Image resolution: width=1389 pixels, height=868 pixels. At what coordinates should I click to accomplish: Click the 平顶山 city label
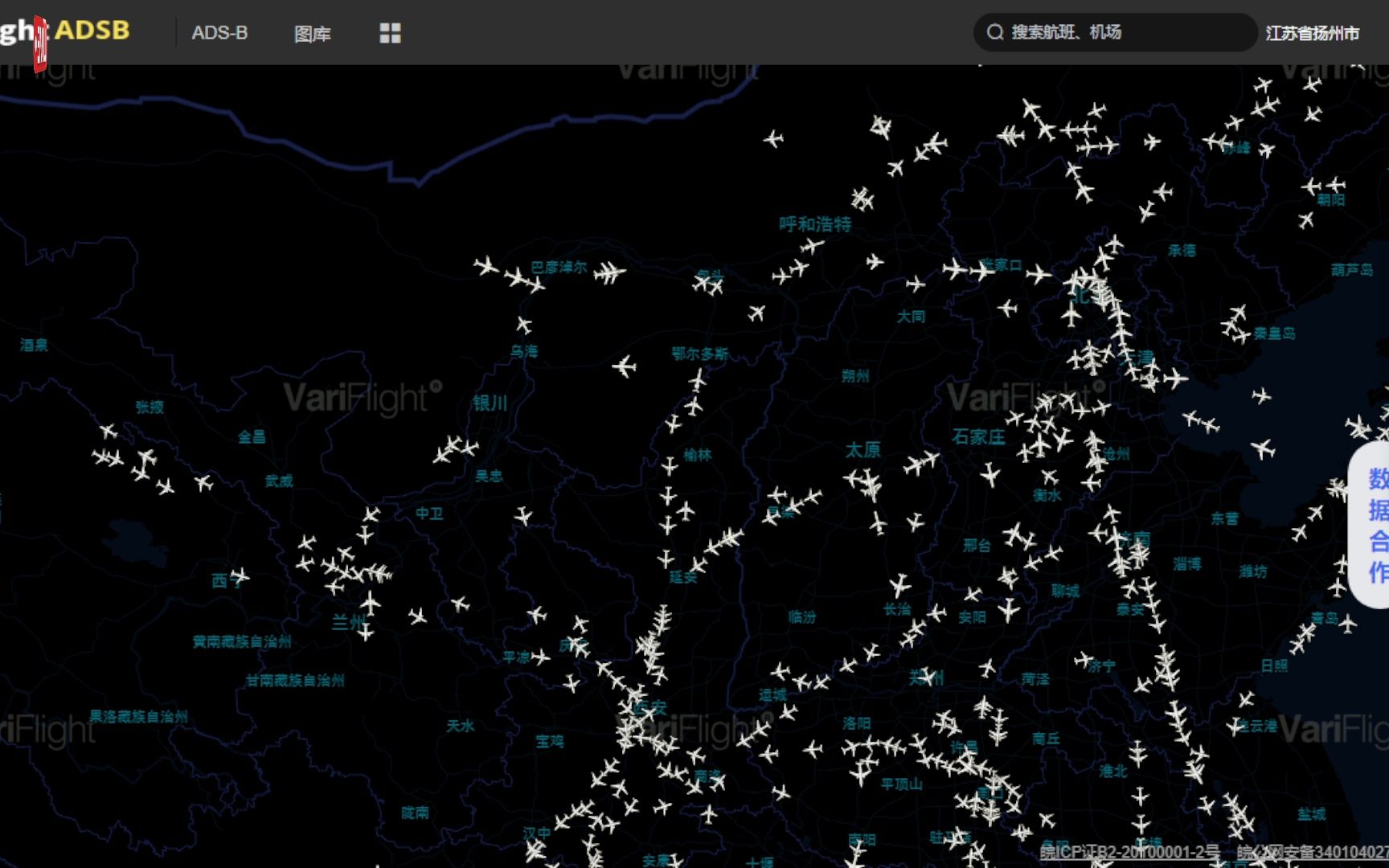[x=901, y=784]
